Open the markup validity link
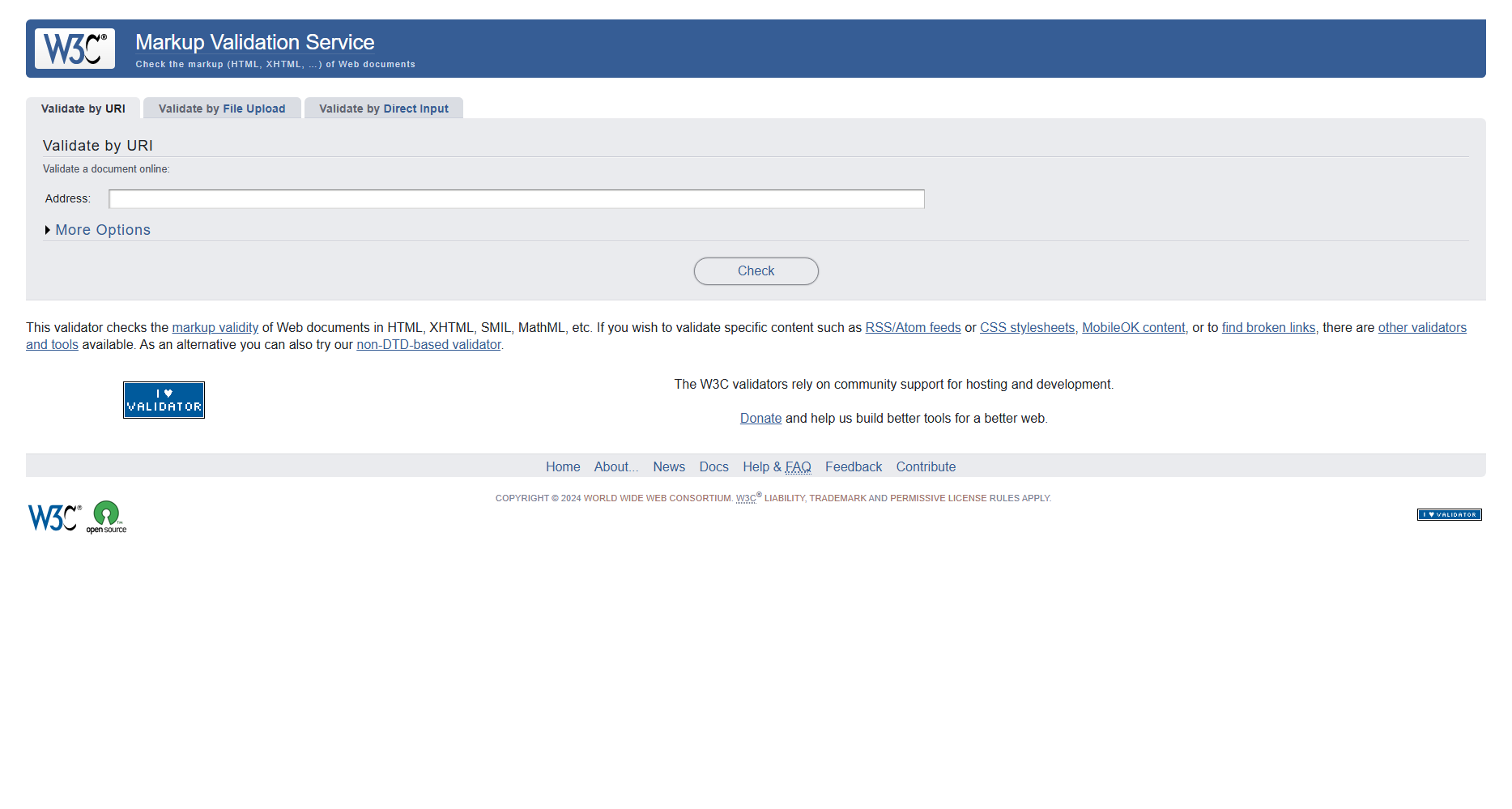This screenshot has height=809, width=1512. 215,328
